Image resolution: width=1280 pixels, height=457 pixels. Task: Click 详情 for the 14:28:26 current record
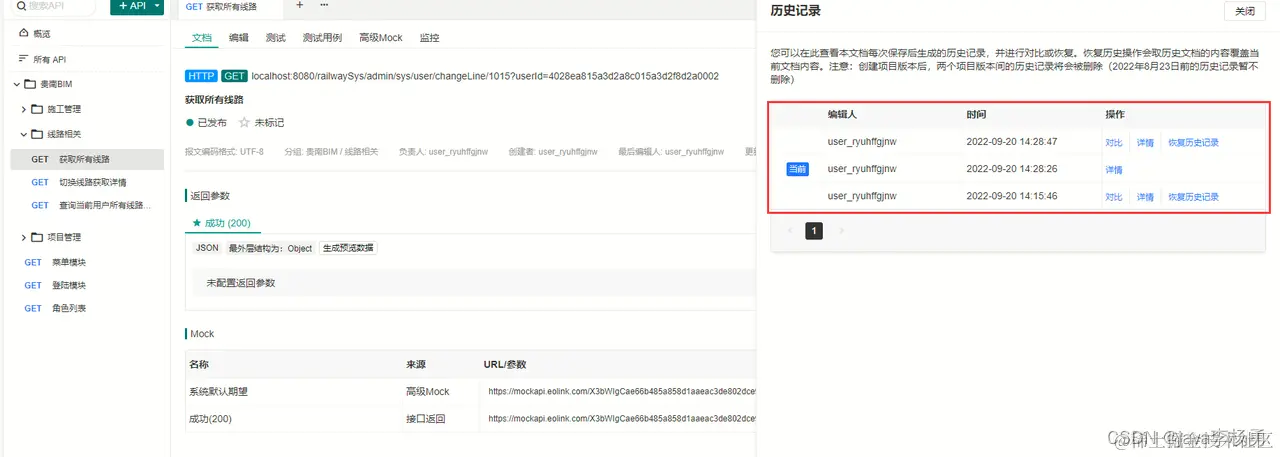pyautogui.click(x=1114, y=169)
